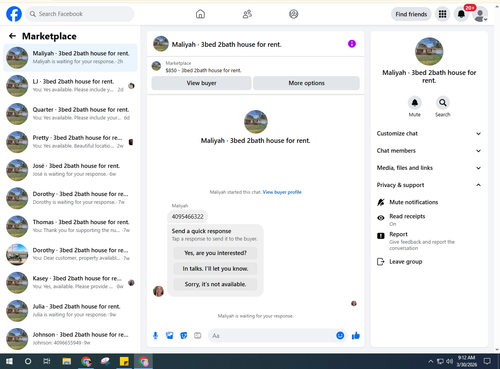Open the Groups icon in top navigation
This screenshot has height=369, width=500.
[294, 14]
